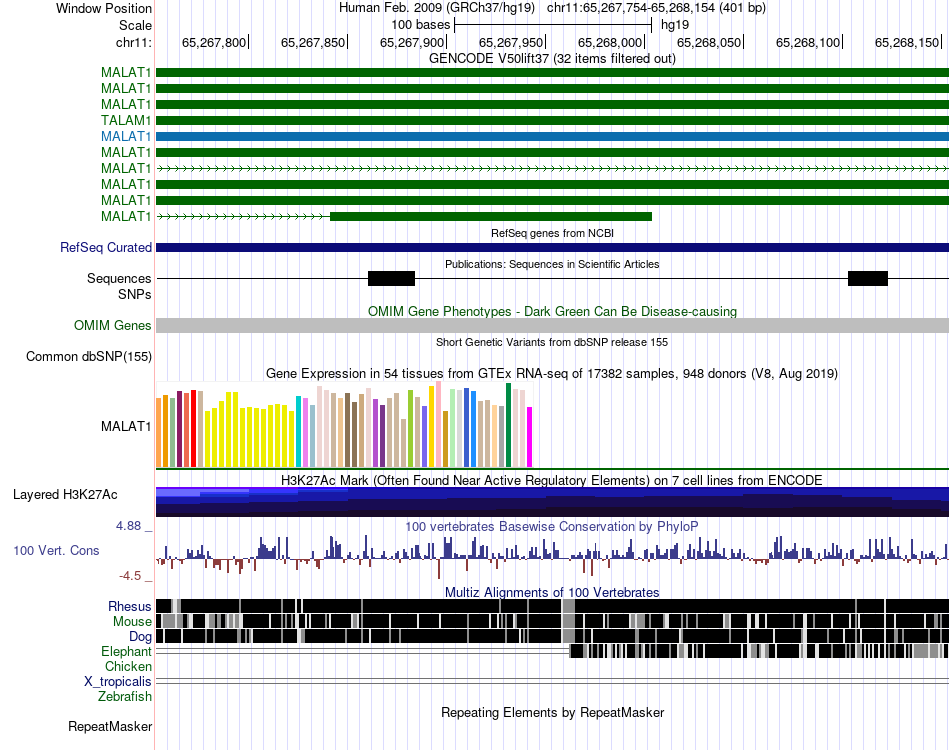The image size is (950, 750).
Task: Click the Common dbSNP(155) label
Action: pyautogui.click(x=89, y=357)
